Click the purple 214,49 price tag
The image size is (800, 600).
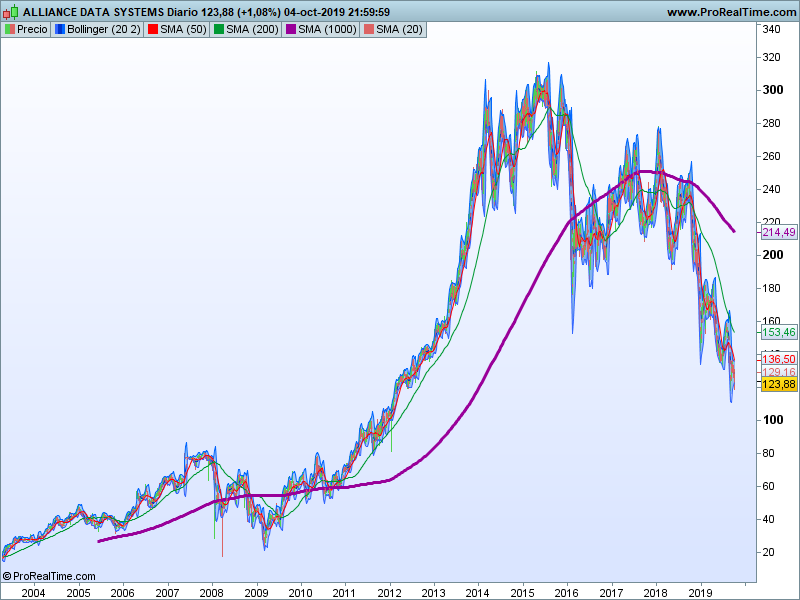tap(779, 233)
